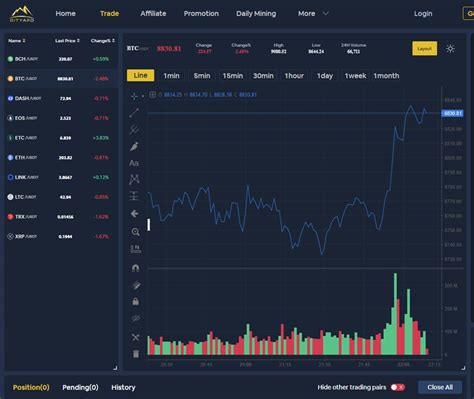Open crosshair tool options small arrow
The width and height of the screenshot is (474, 399).
coord(143,96)
